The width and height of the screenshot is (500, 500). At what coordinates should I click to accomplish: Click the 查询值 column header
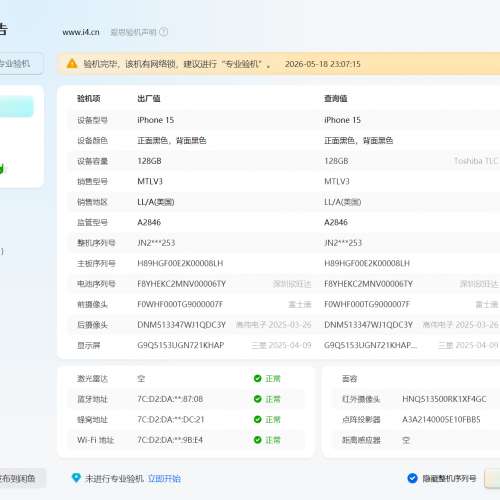[x=336, y=98]
